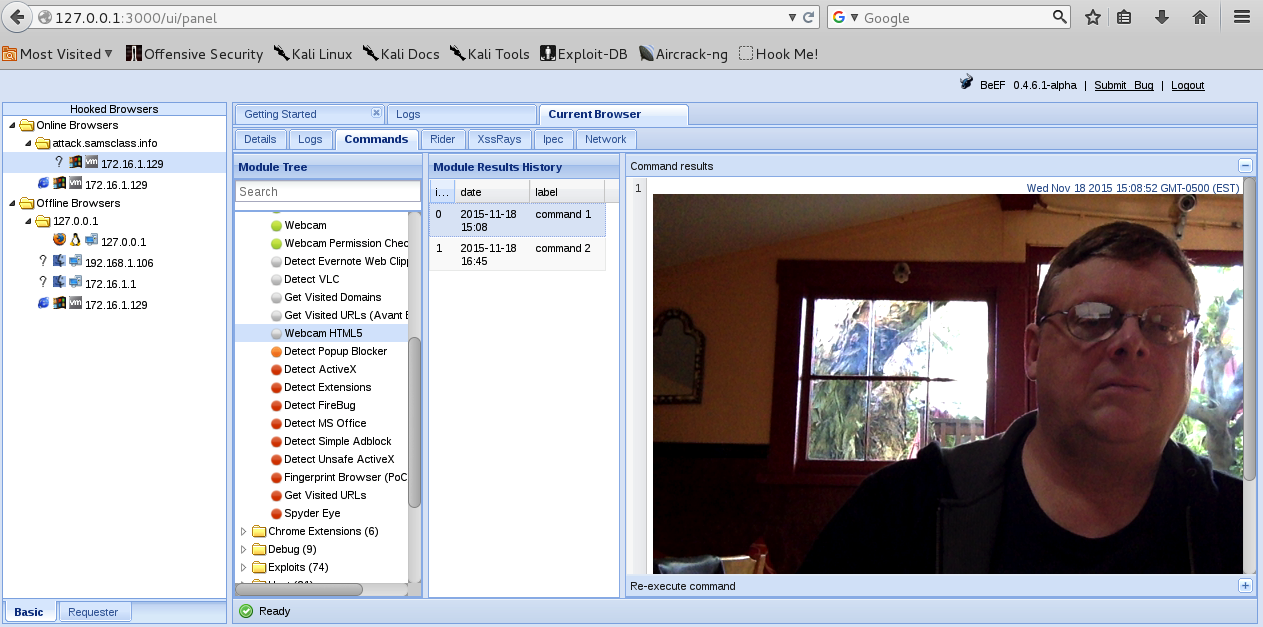Click the Firefox icon beside 127.0.0.1
This screenshot has height=627, width=1263.
(x=59, y=240)
